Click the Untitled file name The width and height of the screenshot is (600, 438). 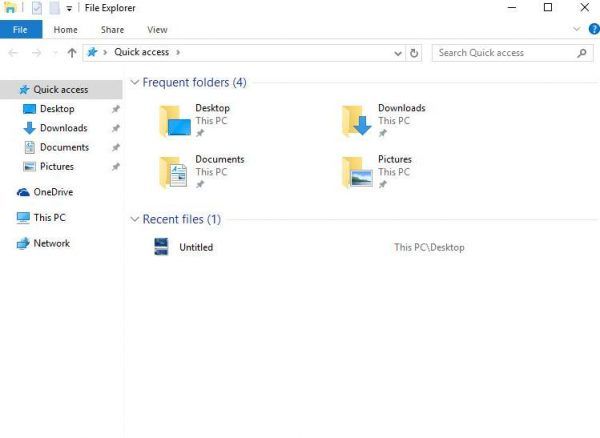pyautogui.click(x=196, y=247)
